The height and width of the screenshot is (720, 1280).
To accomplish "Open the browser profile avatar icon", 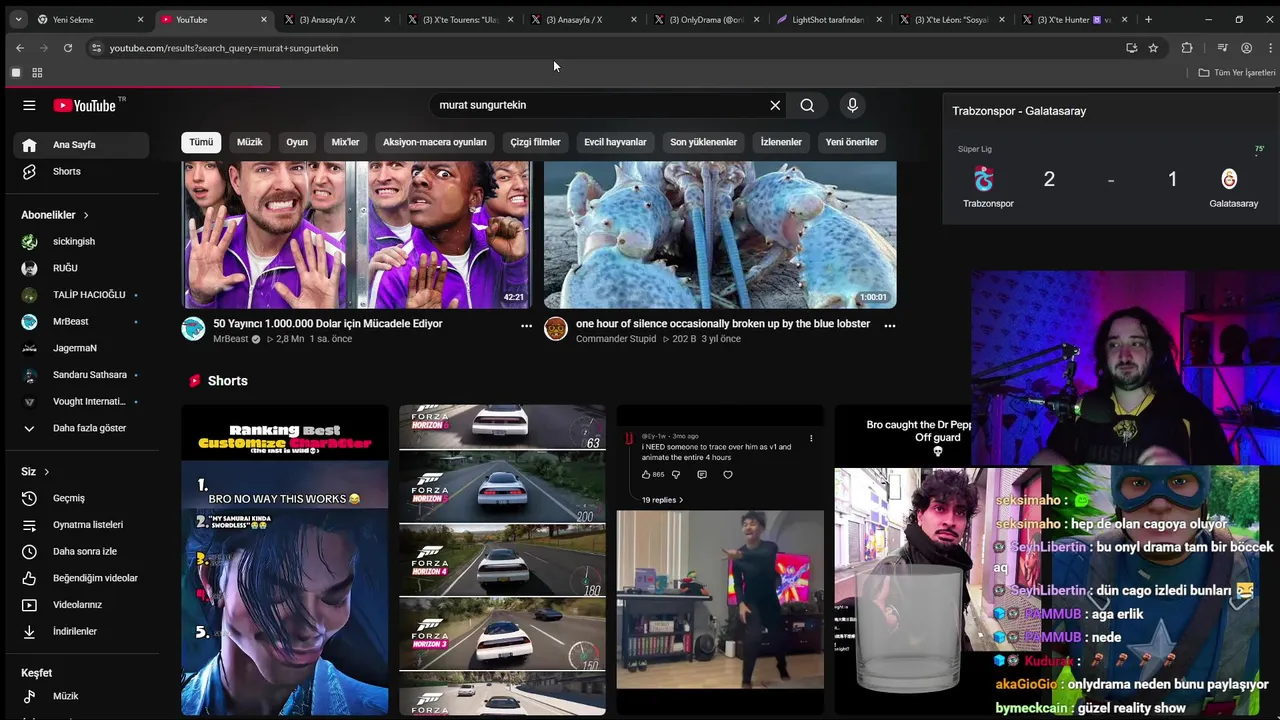I will (x=1246, y=48).
